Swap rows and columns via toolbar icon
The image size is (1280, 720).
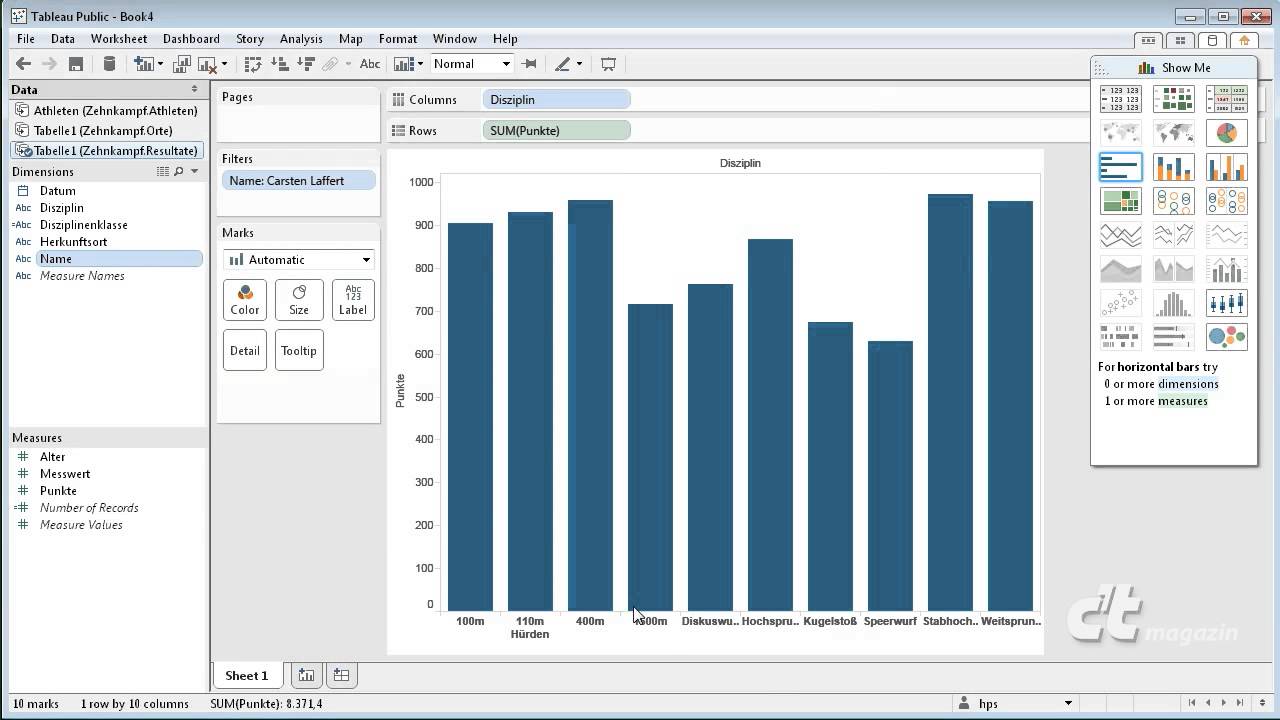click(253, 64)
